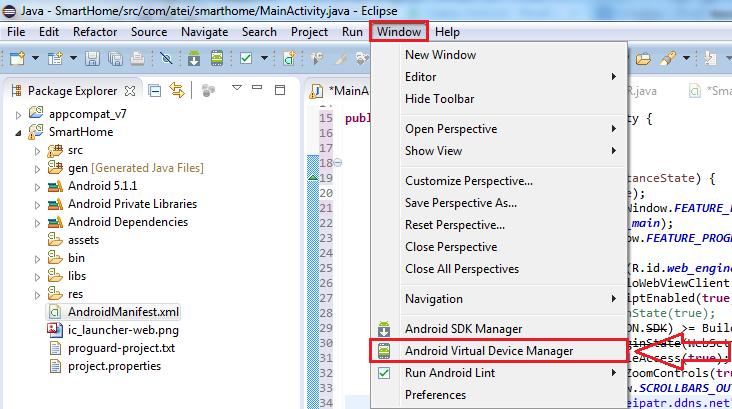Click the Save All toolbar icon
Screen dimensions: 732x409
click(115, 58)
